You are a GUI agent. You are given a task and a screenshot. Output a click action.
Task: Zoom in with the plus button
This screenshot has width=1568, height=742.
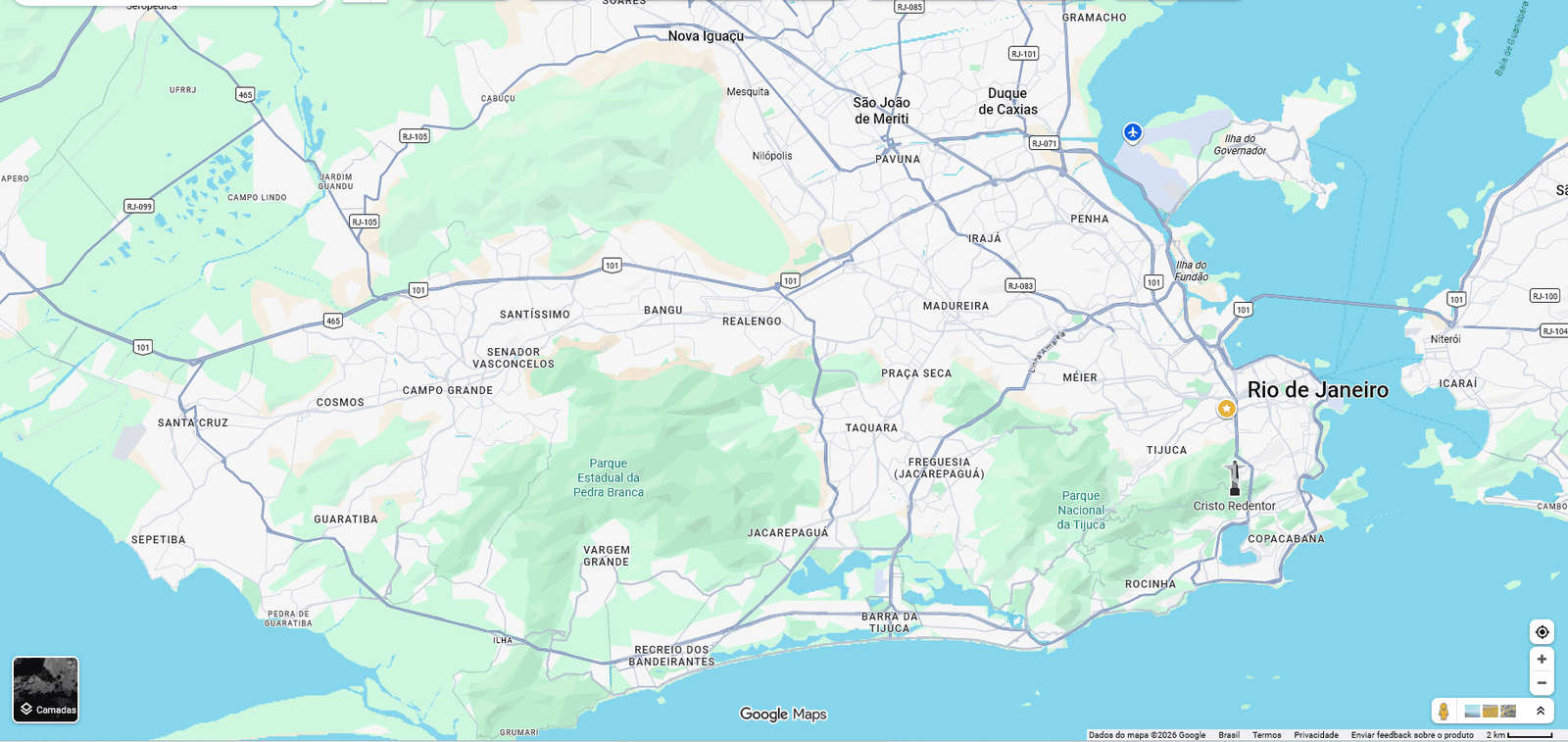[1542, 660]
